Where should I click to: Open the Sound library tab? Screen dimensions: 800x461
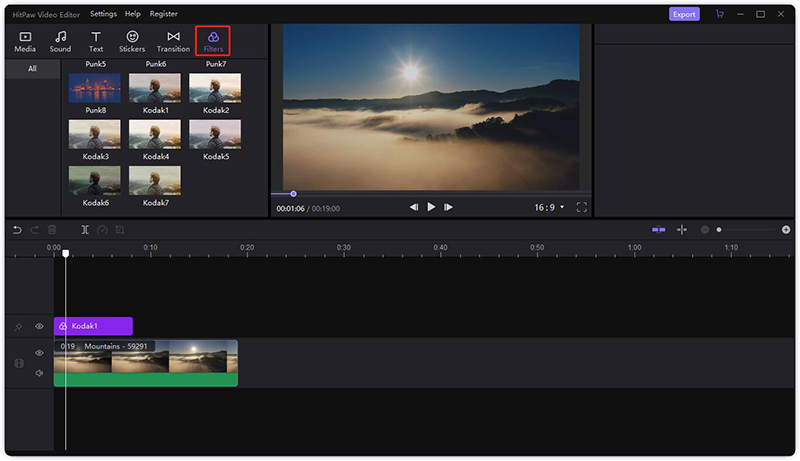[60, 41]
